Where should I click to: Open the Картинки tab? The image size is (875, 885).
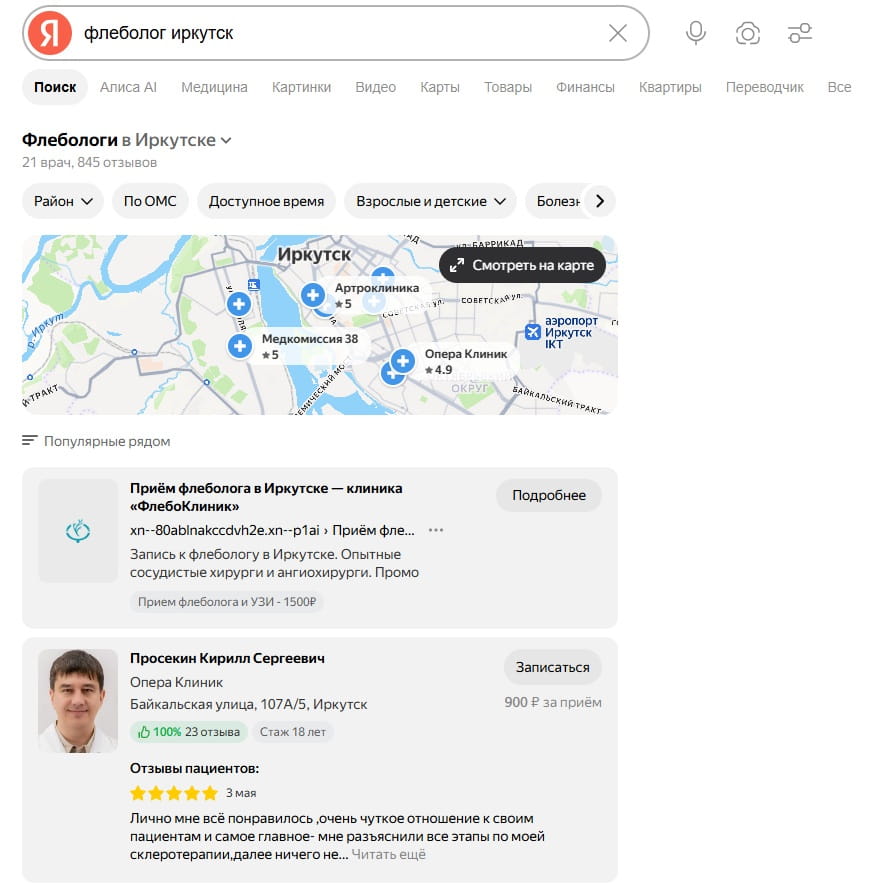301,87
